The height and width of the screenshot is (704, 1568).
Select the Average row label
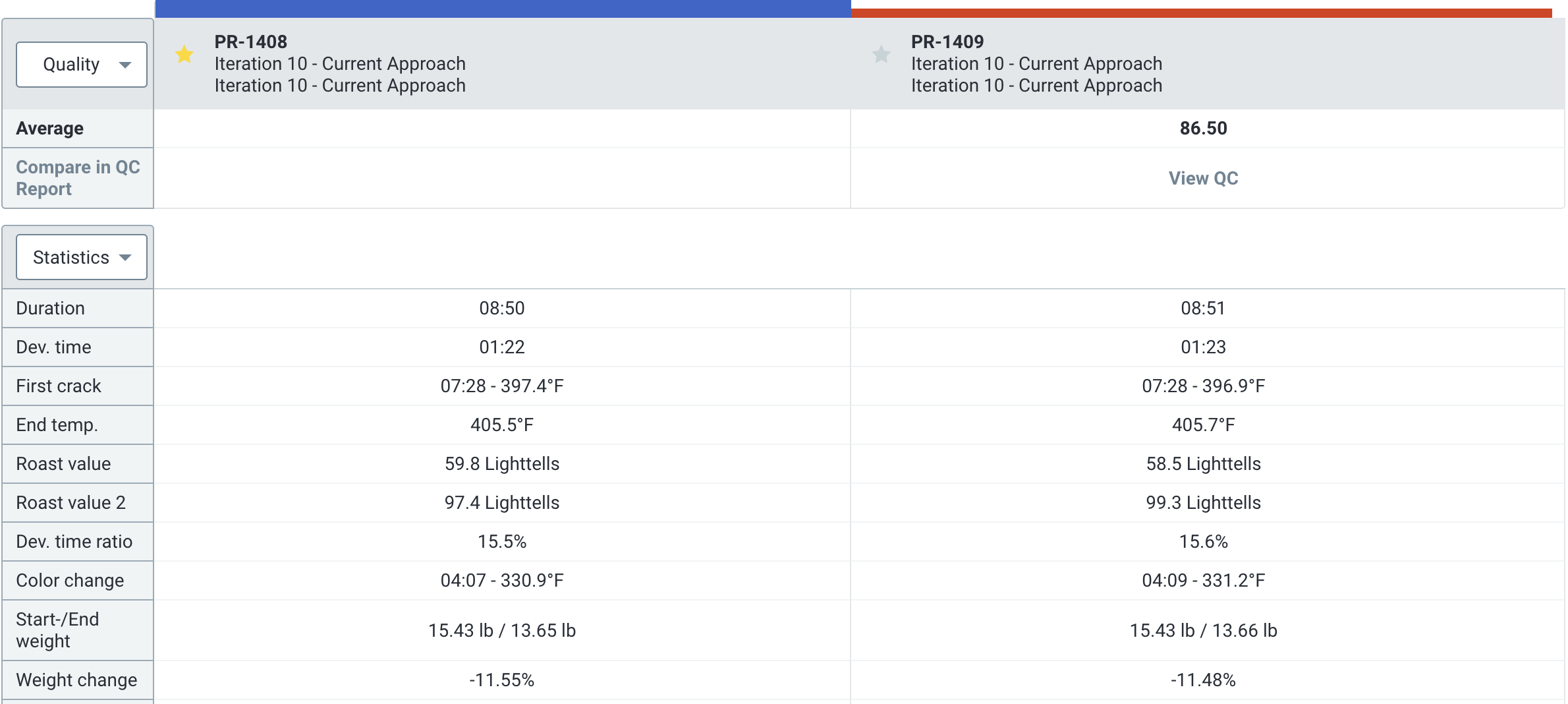click(50, 129)
